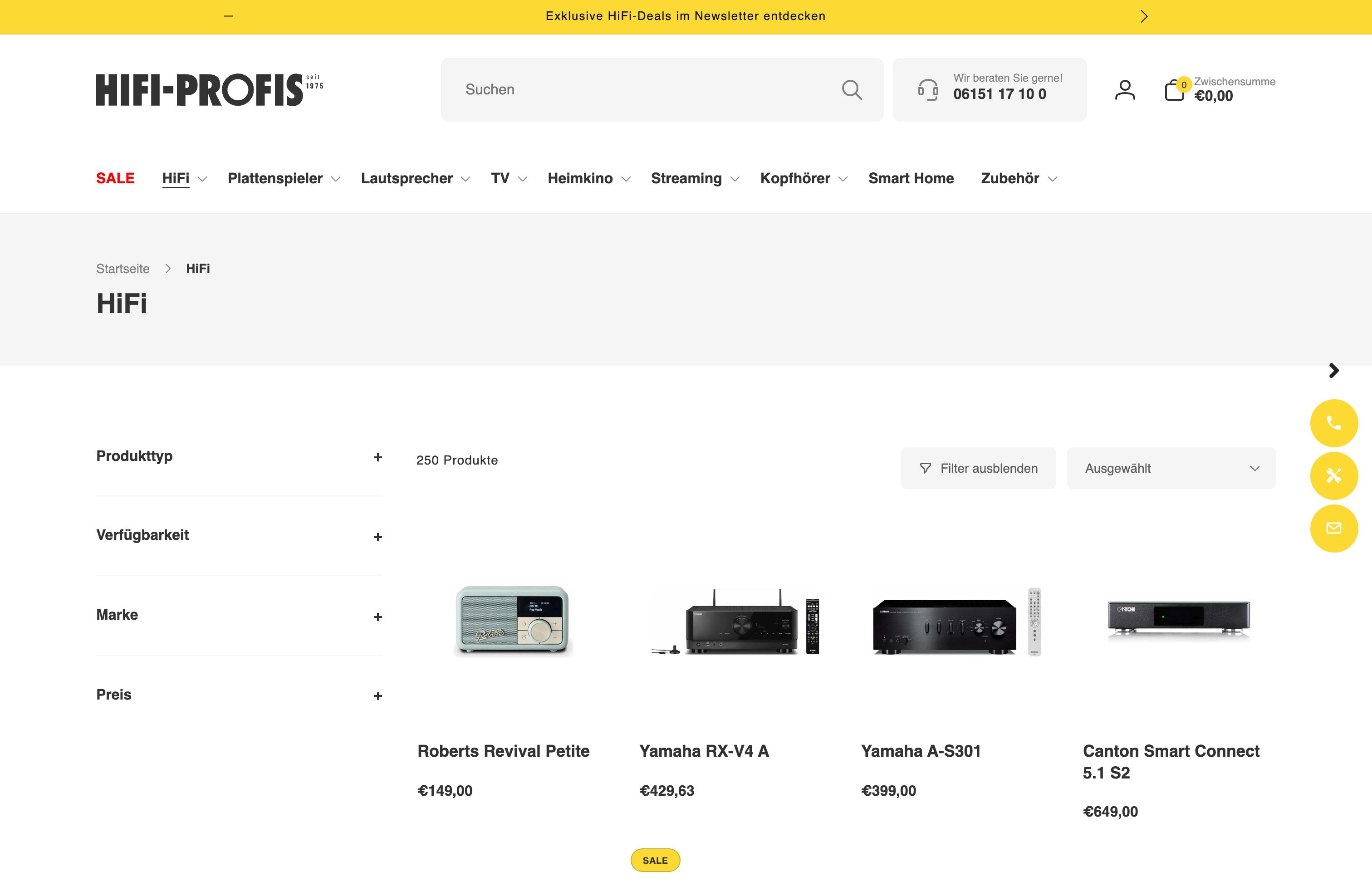Click the yellow tools service icon
The width and height of the screenshot is (1372, 891).
tap(1333, 475)
